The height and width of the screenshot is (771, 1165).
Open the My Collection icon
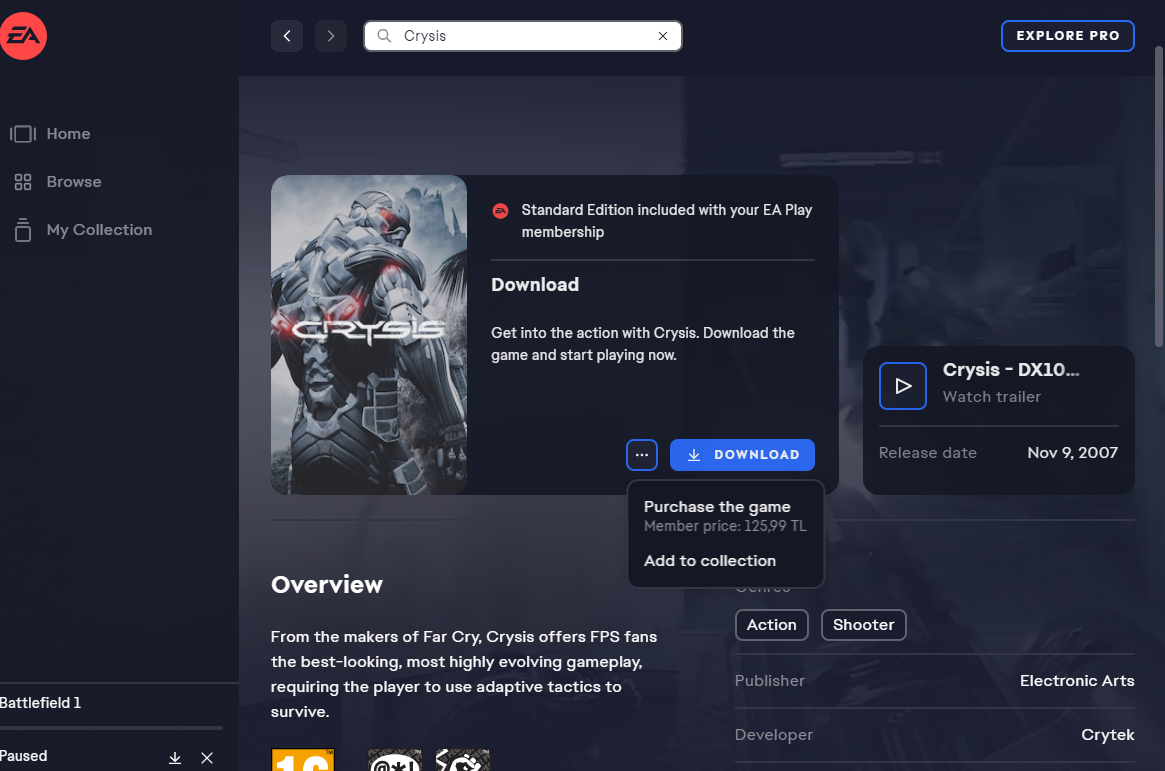(x=23, y=230)
